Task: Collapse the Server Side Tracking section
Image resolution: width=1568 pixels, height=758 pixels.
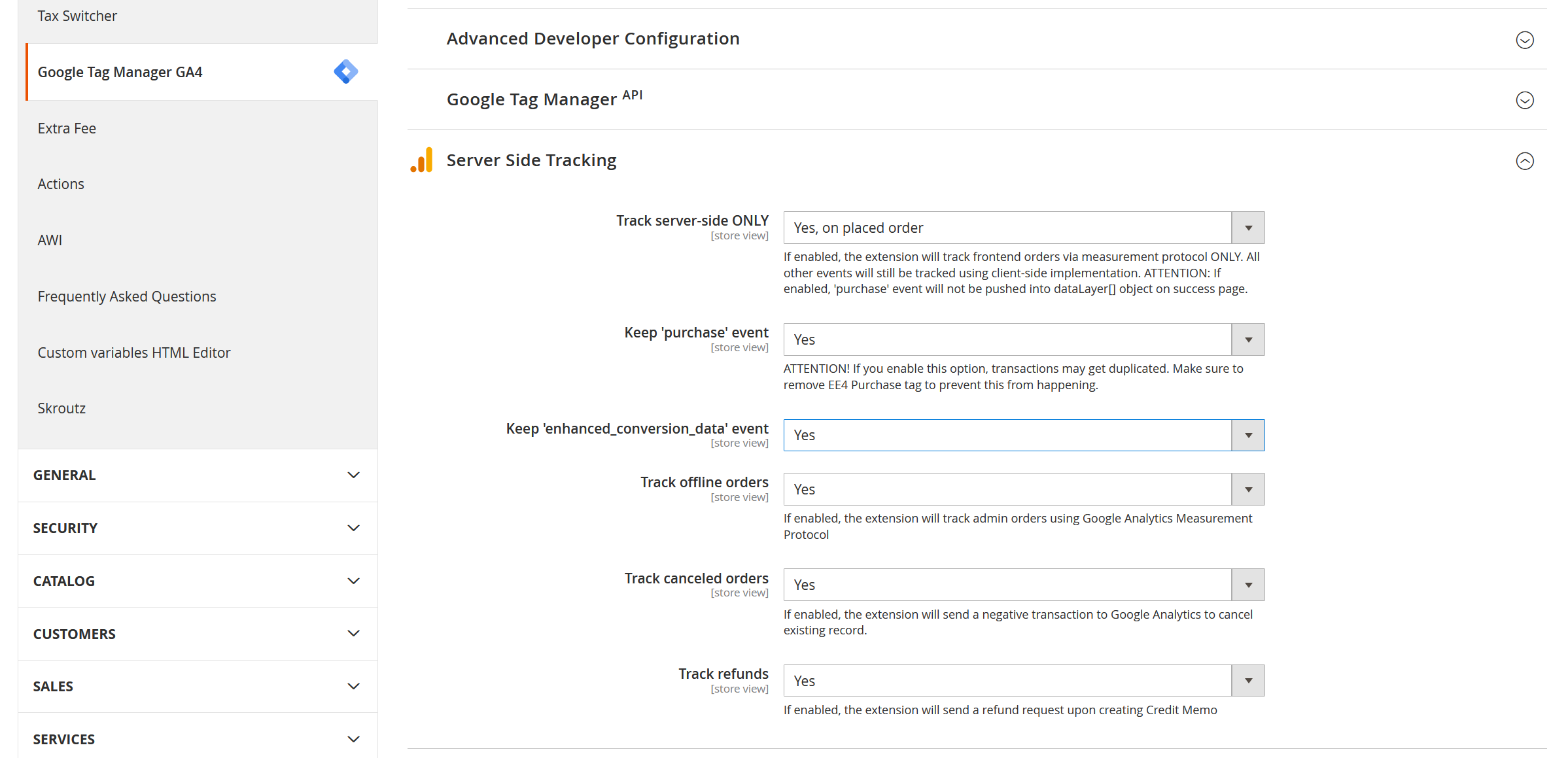Action: (1524, 161)
